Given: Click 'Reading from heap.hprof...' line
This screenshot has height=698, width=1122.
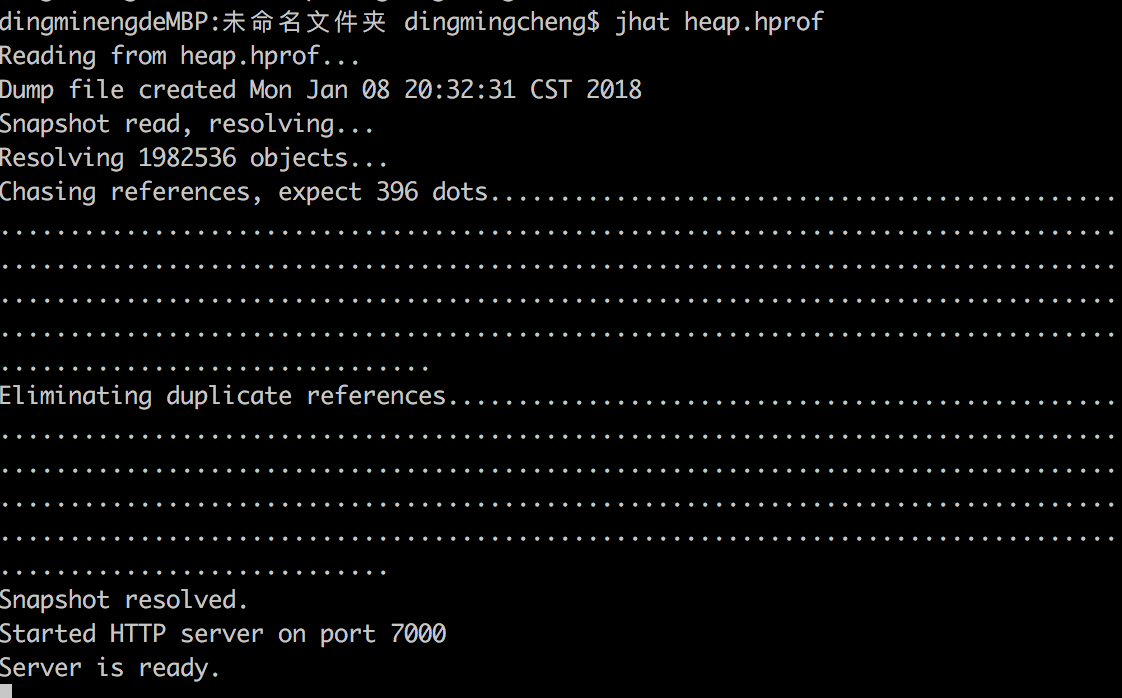Looking at the screenshot, I should click(x=180, y=56).
